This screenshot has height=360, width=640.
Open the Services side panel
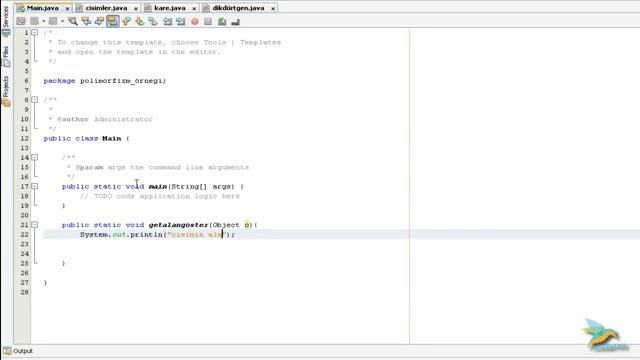tap(6, 20)
